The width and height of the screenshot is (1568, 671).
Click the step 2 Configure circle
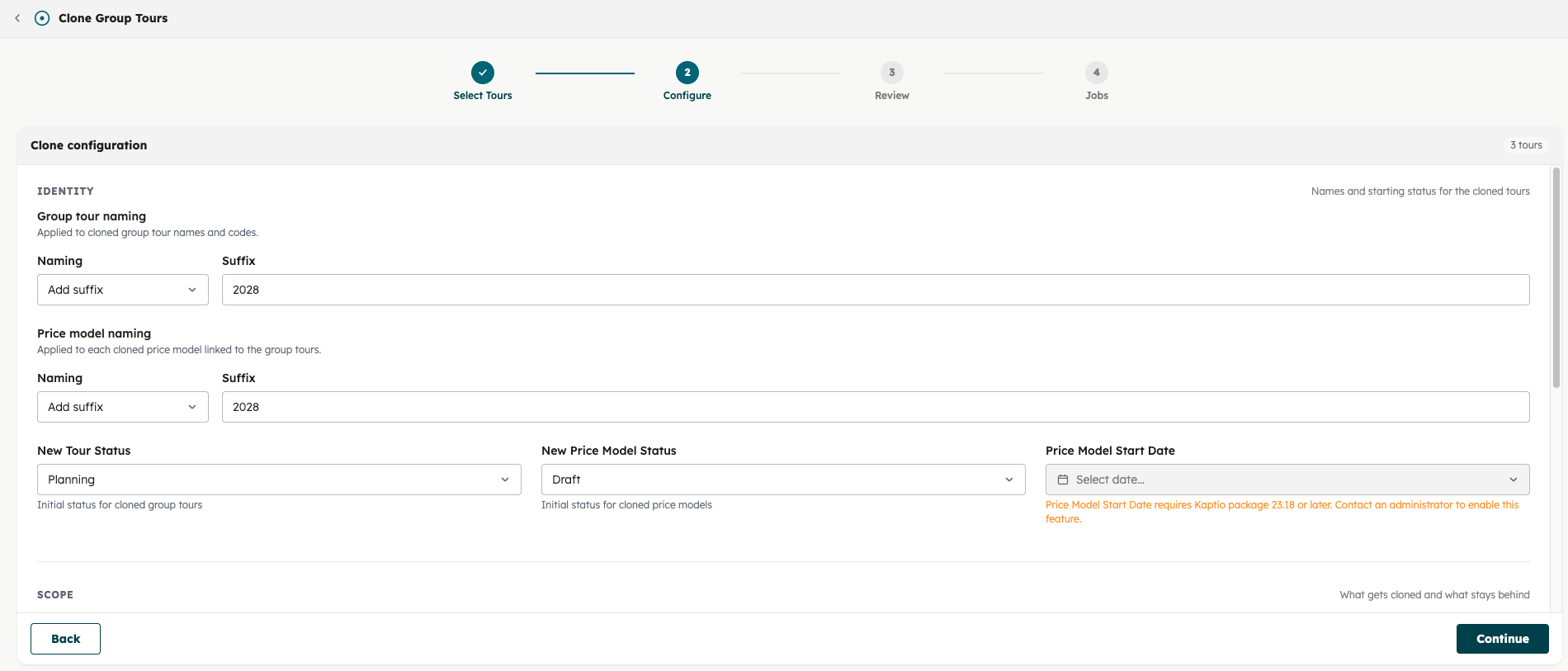coord(687,73)
